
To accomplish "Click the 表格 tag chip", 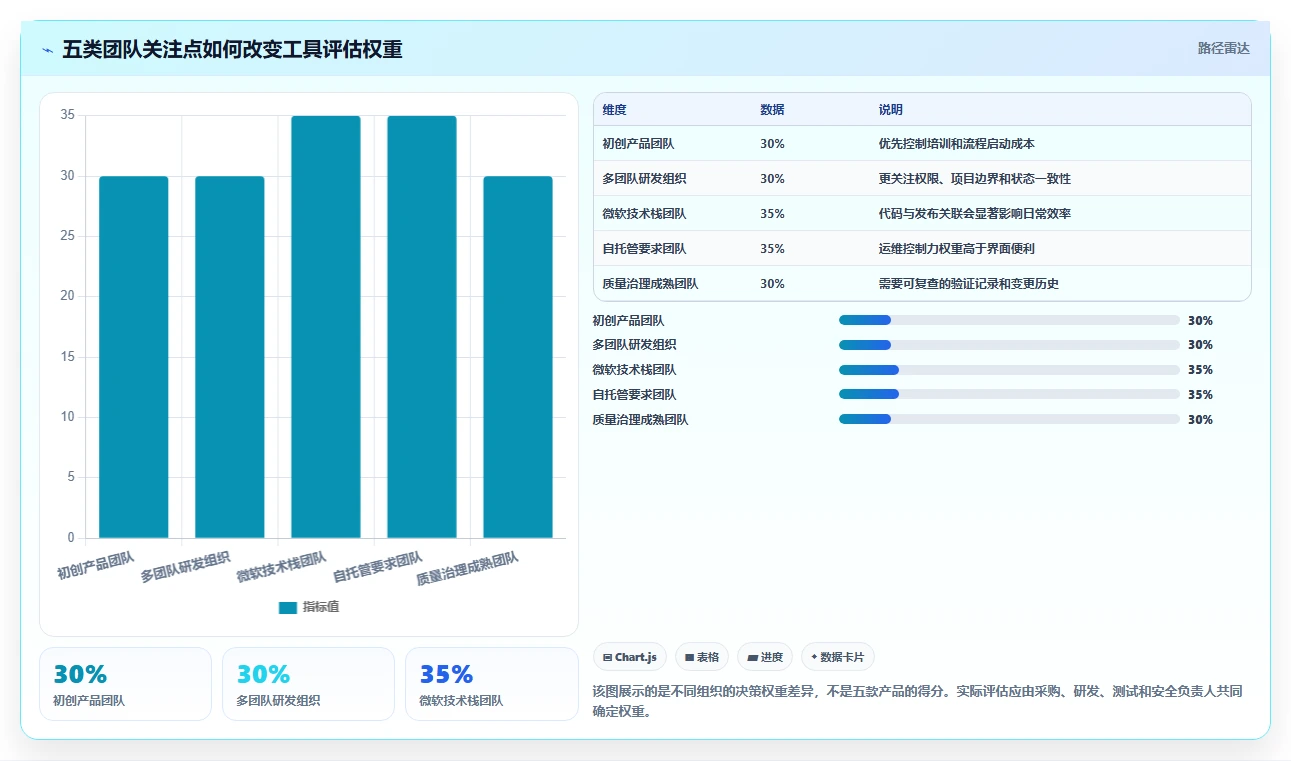I will [x=702, y=657].
